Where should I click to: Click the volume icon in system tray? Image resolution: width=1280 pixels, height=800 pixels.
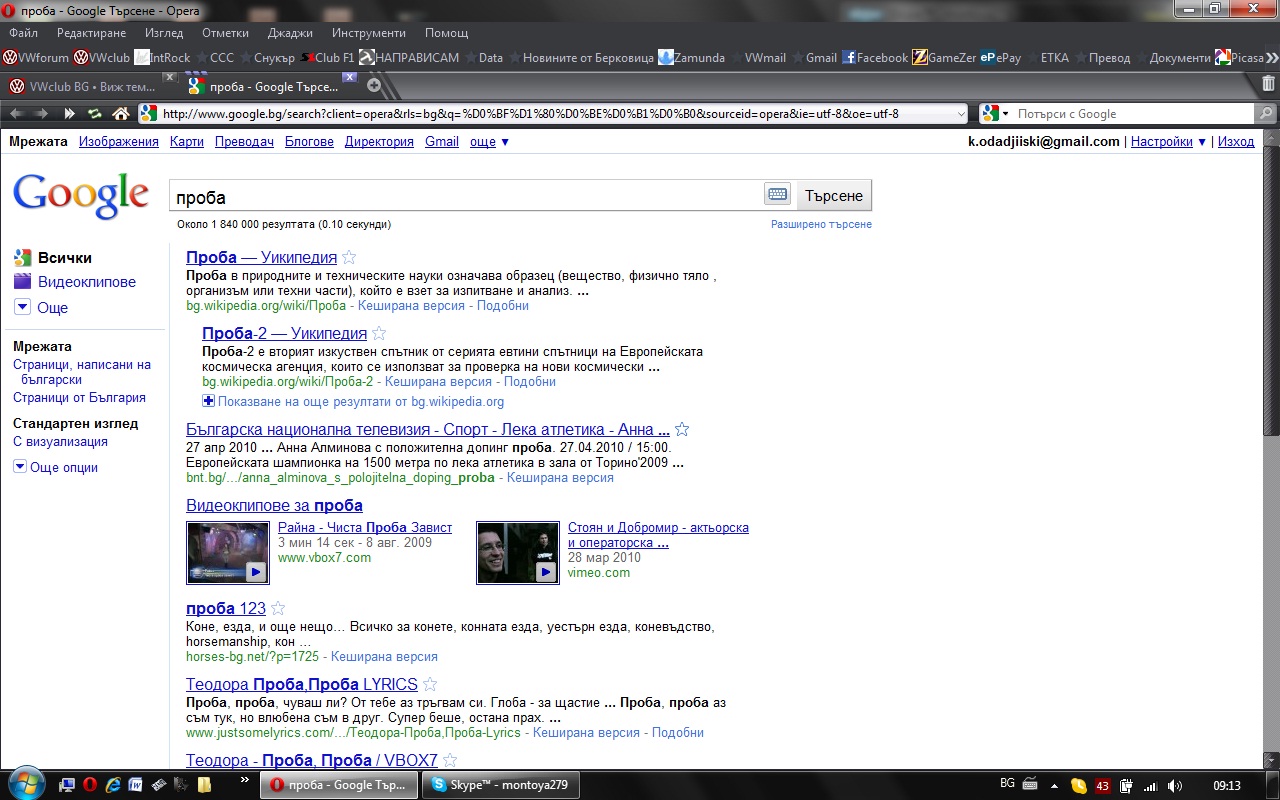(1175, 785)
